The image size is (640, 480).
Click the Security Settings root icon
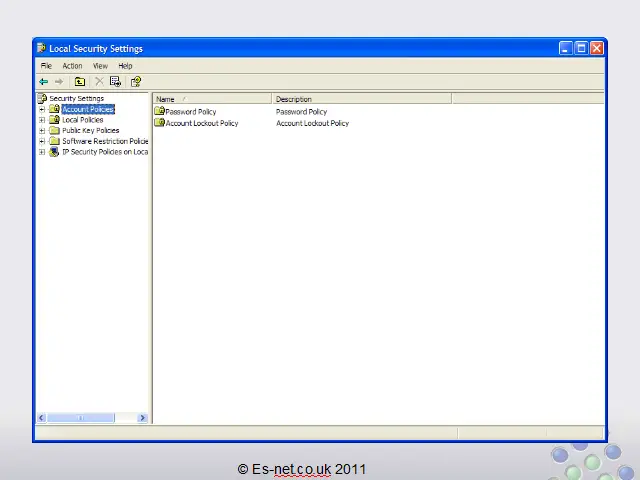tap(42, 98)
